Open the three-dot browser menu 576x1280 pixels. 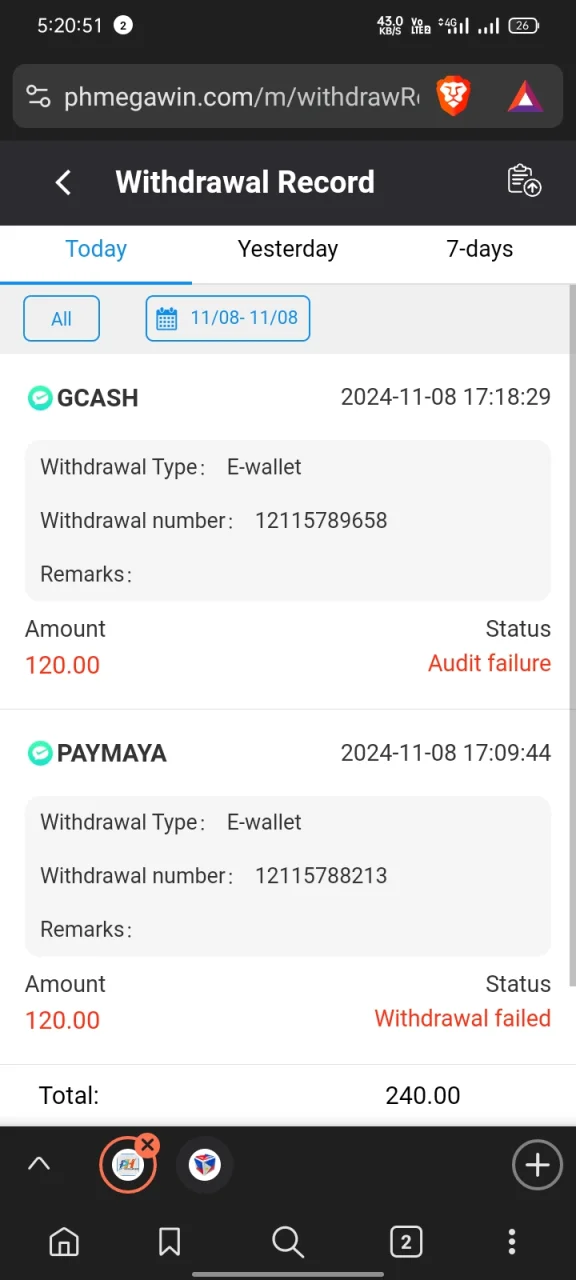512,1242
